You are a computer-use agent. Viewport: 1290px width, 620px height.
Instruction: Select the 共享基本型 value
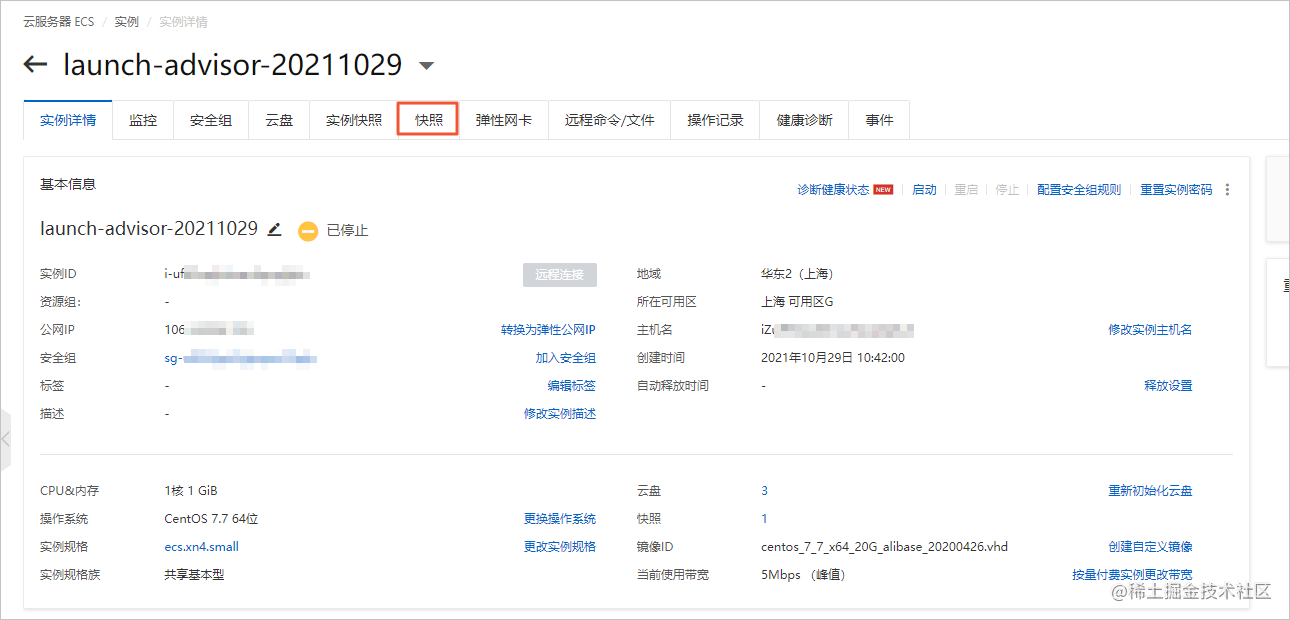[194, 575]
